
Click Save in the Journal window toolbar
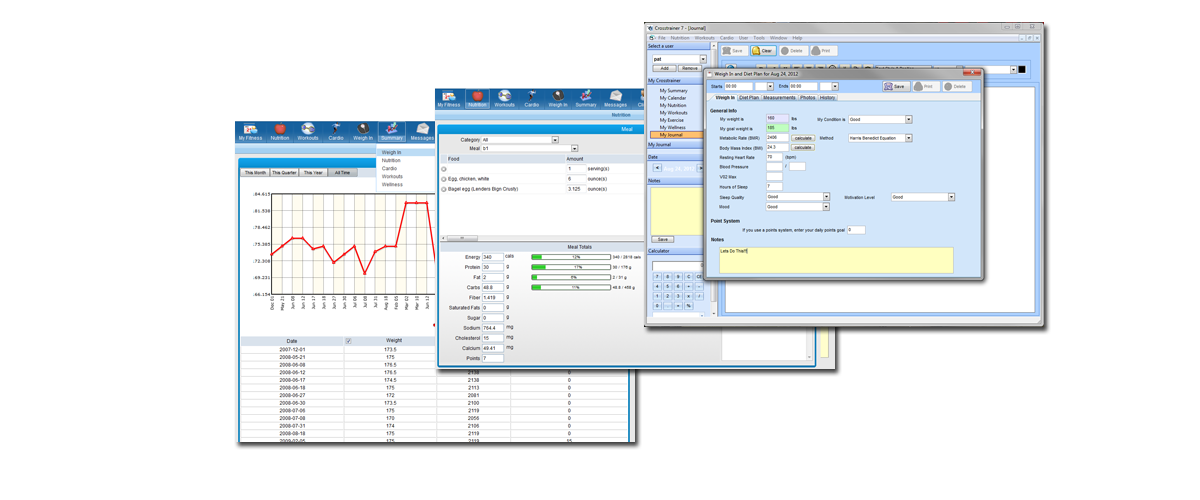tap(733, 50)
